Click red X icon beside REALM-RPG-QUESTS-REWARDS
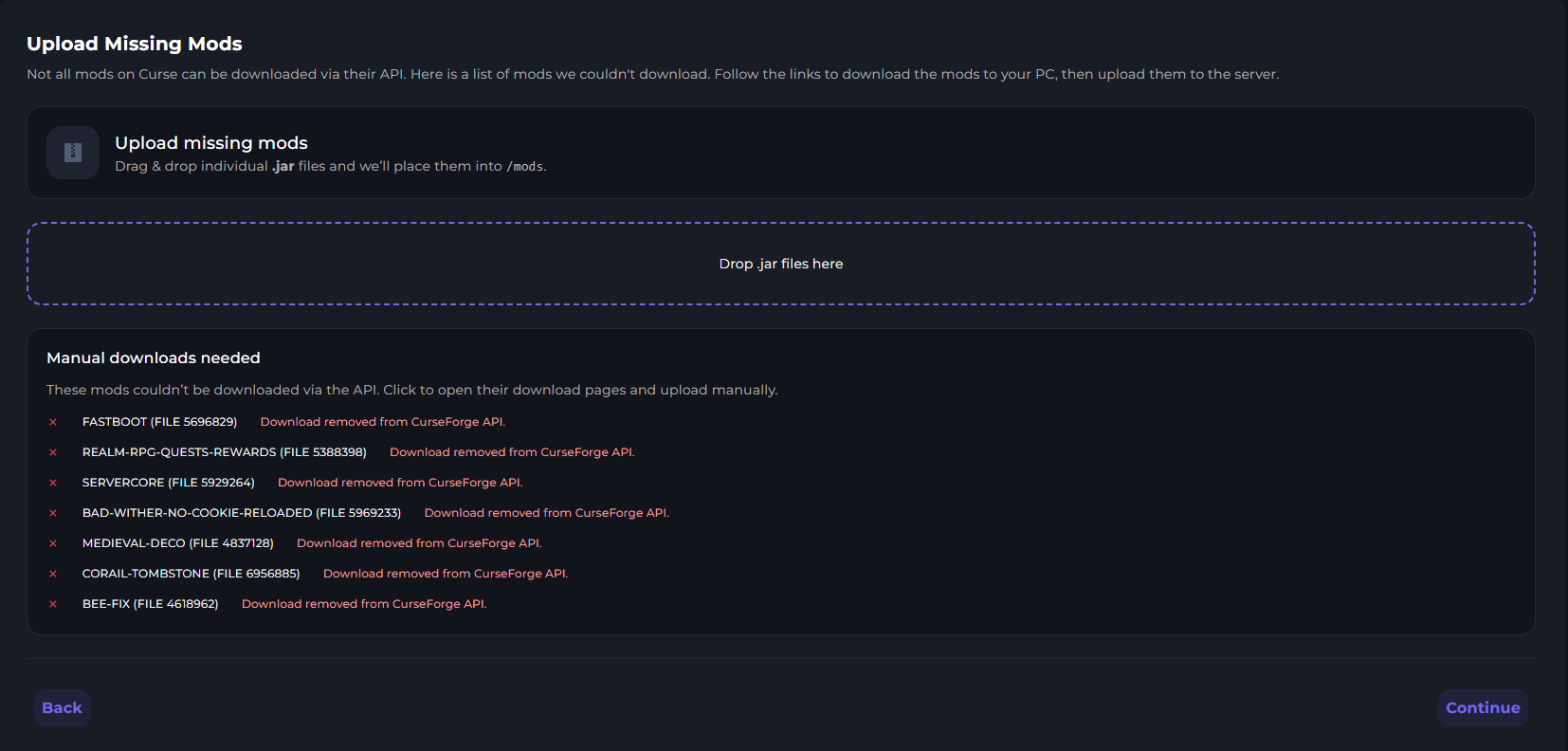This screenshot has width=1568, height=751. pyautogui.click(x=53, y=452)
